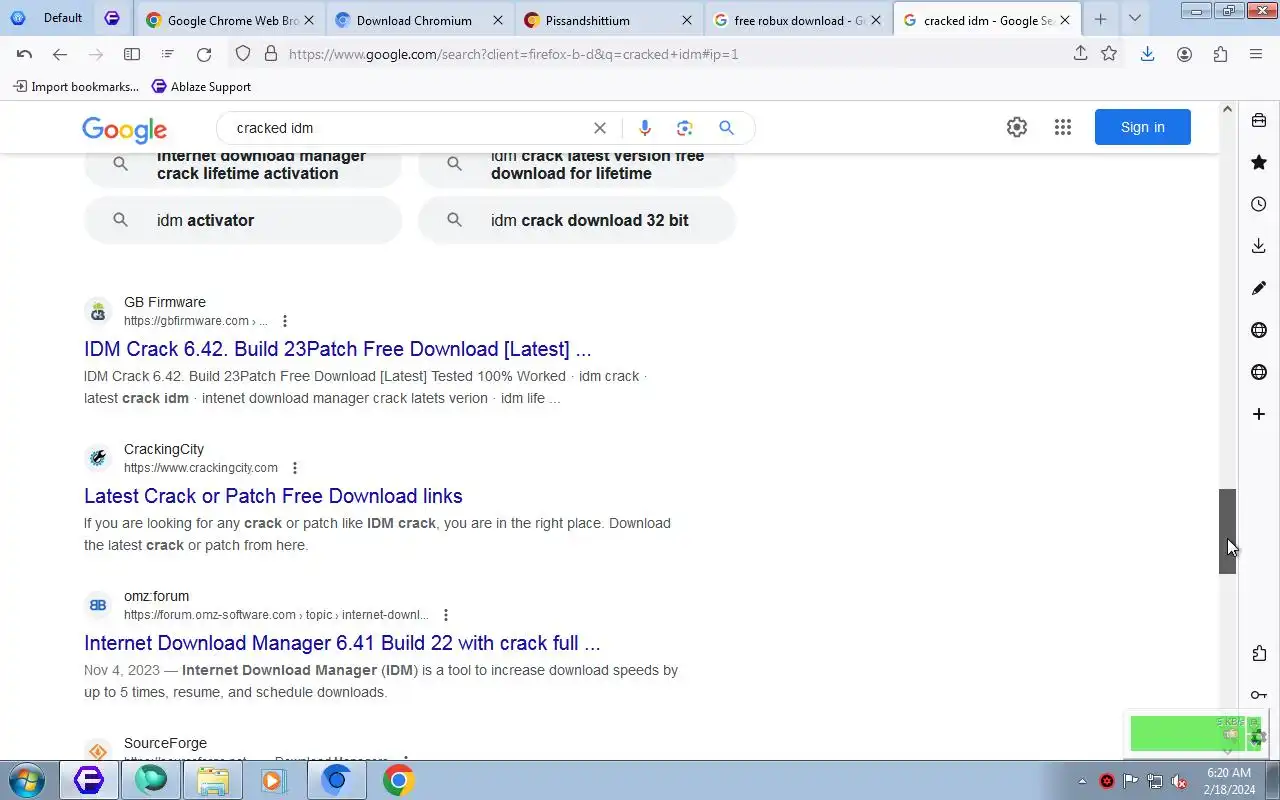The height and width of the screenshot is (800, 1280).
Task: Show hidden system tray icons
Action: [x=1082, y=781]
